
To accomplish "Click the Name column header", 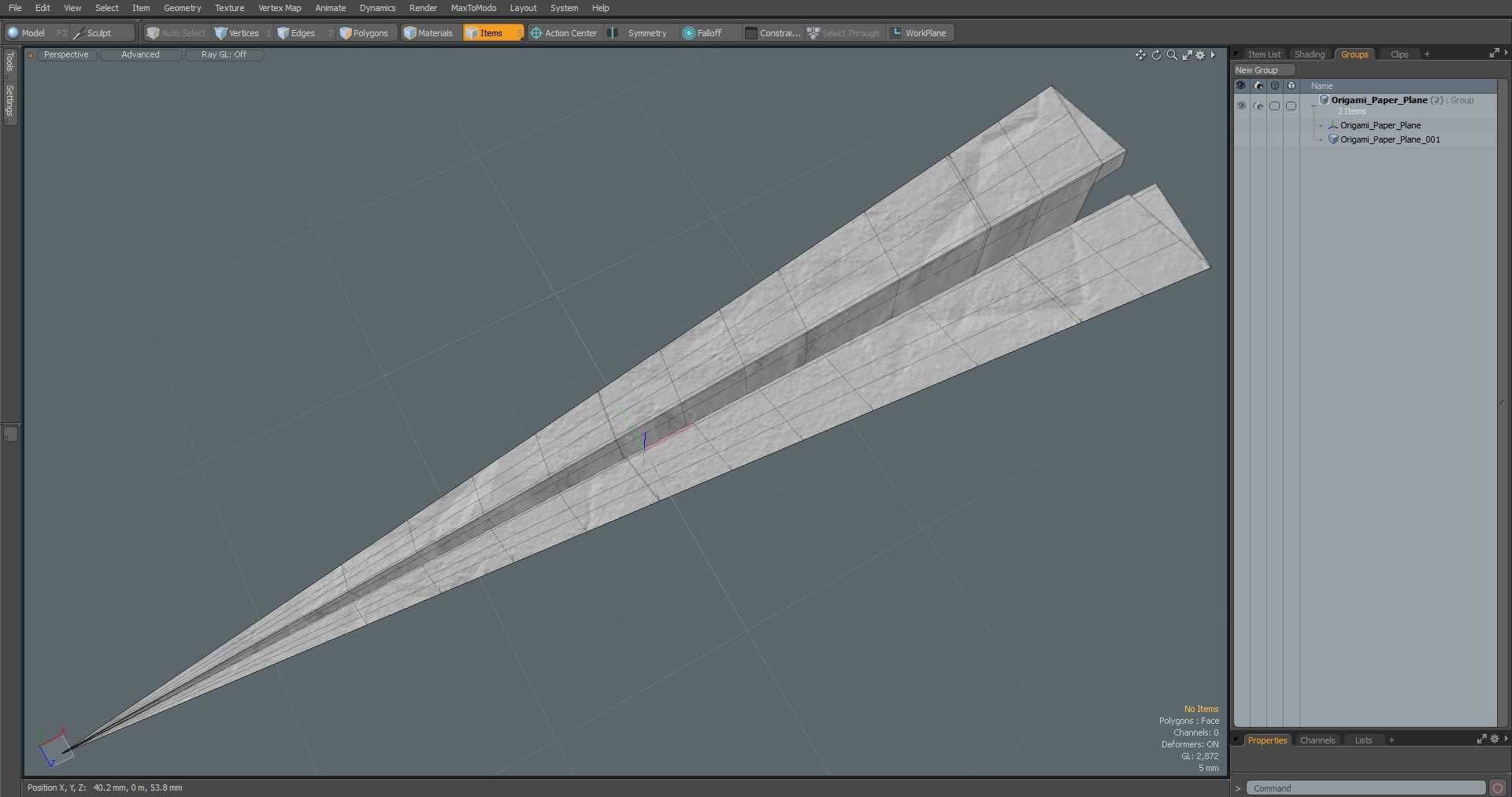I will [x=1399, y=85].
